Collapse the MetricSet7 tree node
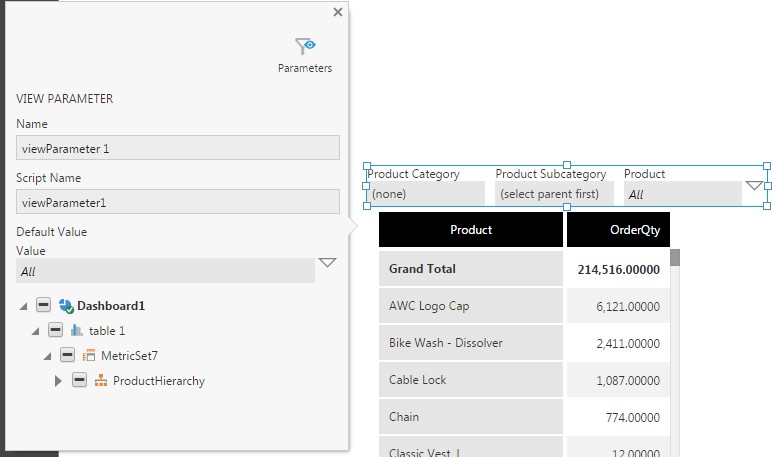 pos(47,356)
